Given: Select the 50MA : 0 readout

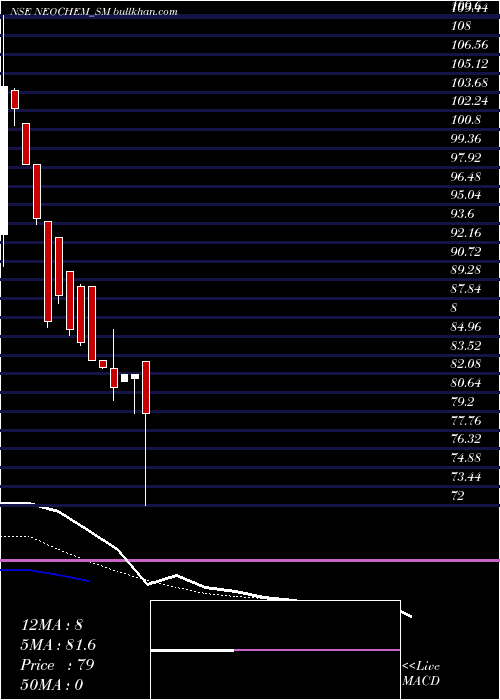Looking at the screenshot, I should point(52,685).
